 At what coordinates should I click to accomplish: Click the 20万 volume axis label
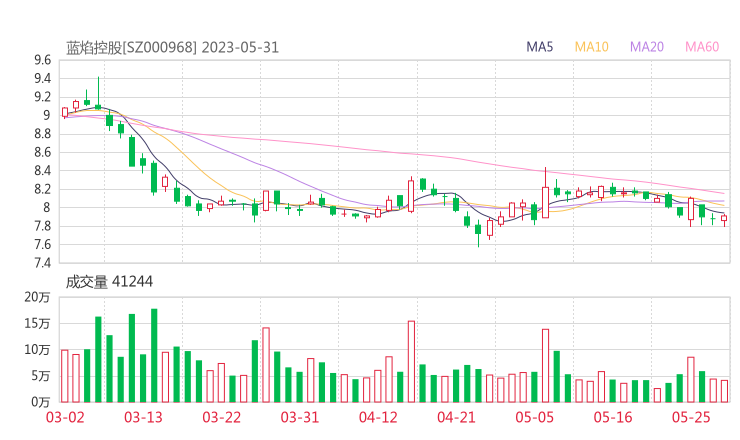click(x=37, y=297)
